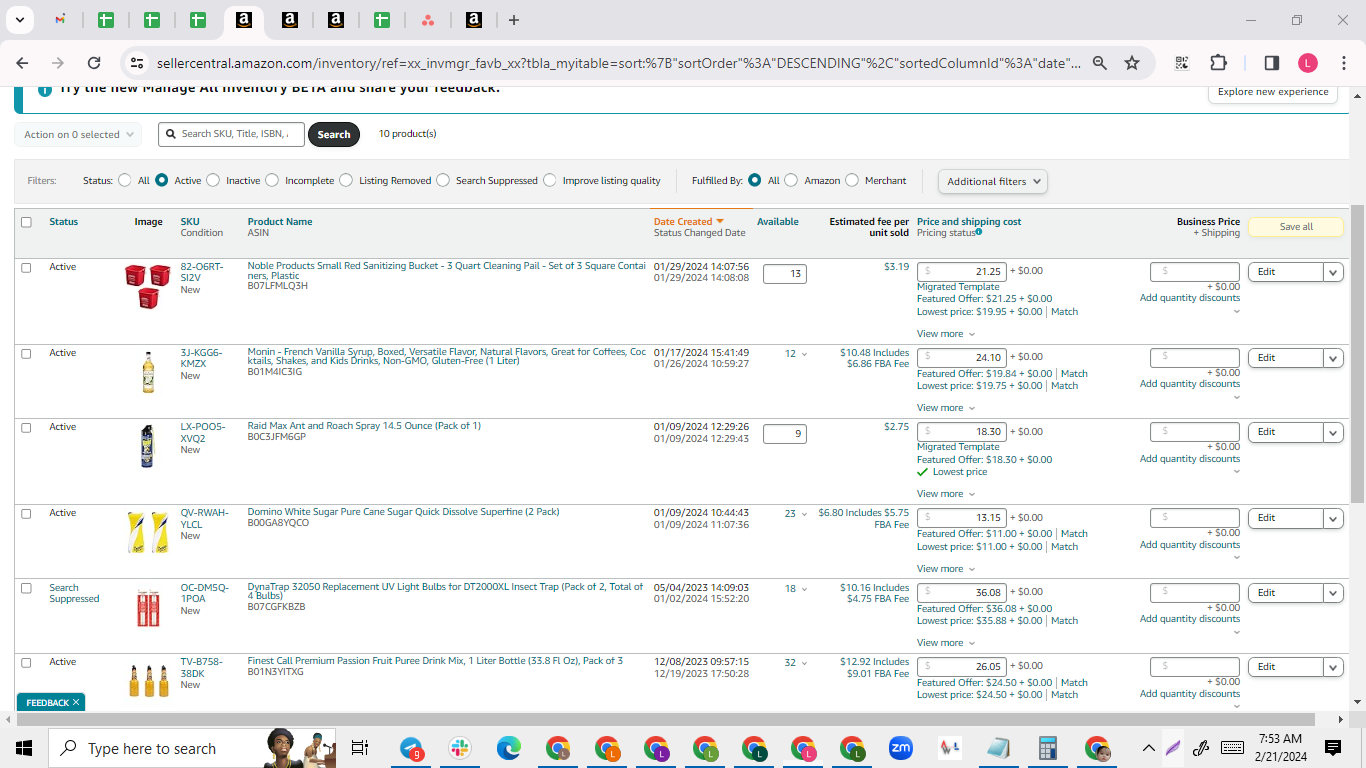
Task: Expand View more for Domino Sugar row
Action: [x=945, y=569]
